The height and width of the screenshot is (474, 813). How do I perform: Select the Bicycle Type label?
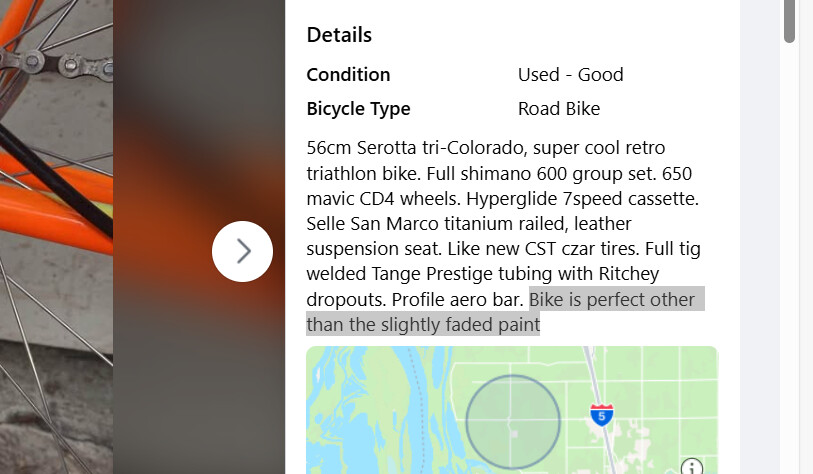[358, 109]
